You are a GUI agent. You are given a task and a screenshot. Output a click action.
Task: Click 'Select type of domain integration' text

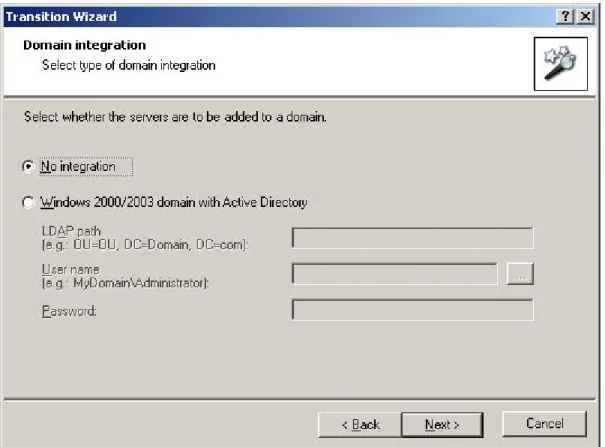[129, 65]
